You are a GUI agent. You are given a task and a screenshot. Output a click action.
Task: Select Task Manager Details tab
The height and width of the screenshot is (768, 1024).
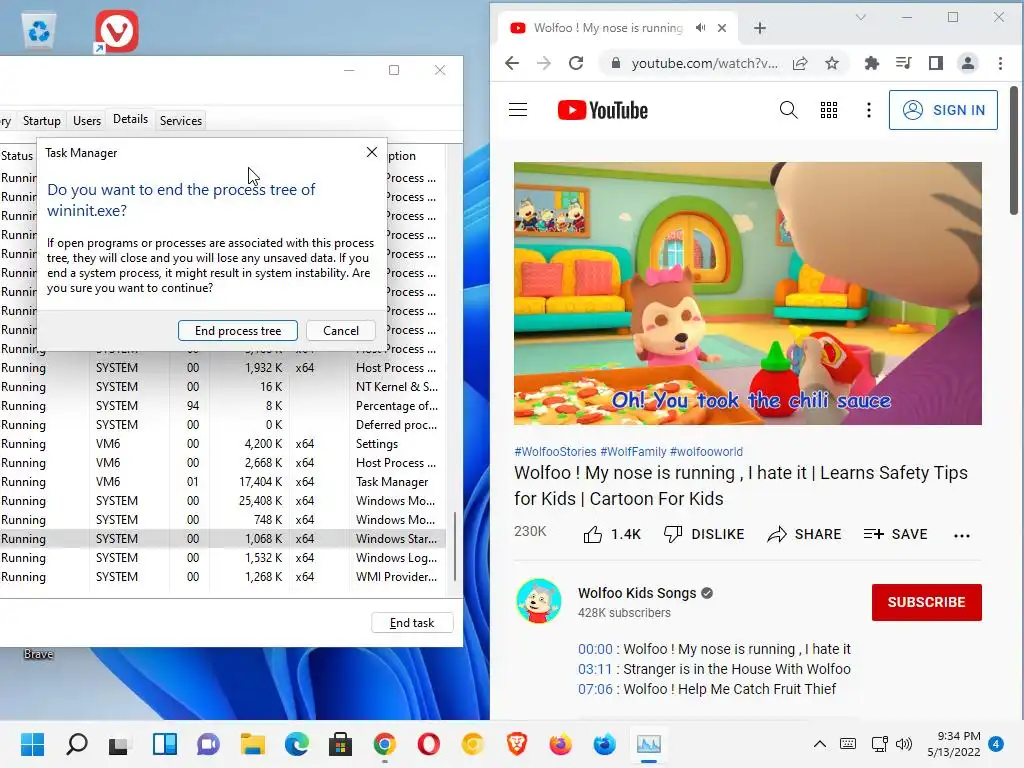point(131,120)
